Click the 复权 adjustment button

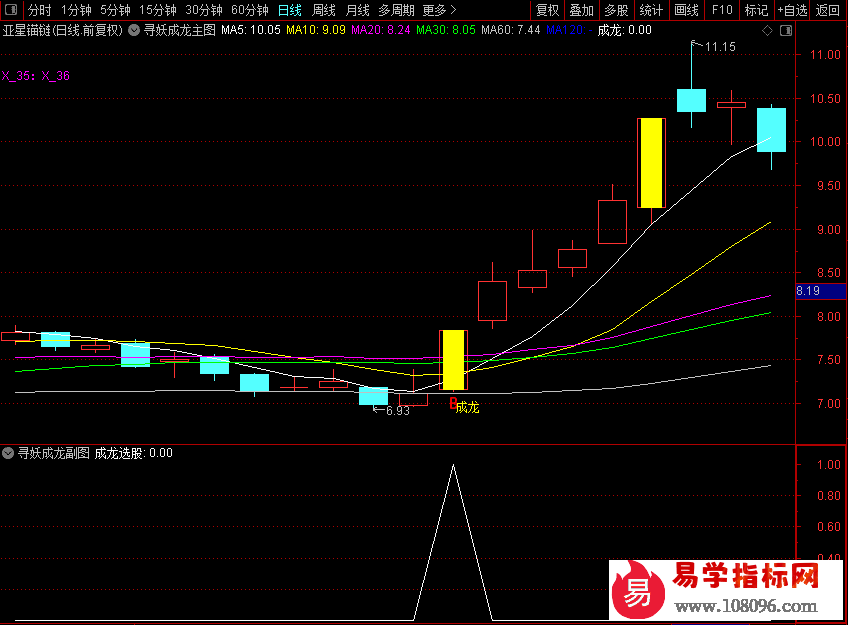tap(547, 10)
